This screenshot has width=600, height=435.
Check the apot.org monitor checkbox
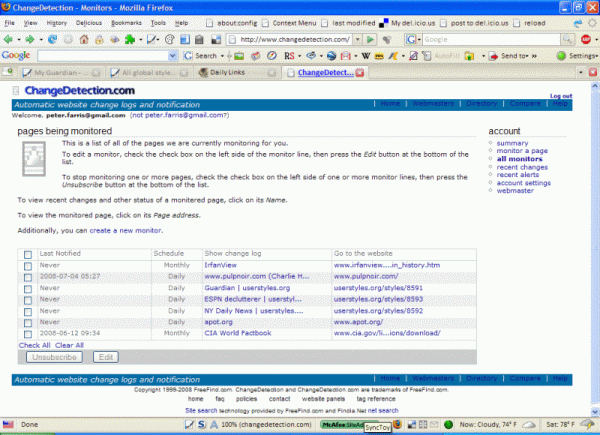tap(28, 323)
